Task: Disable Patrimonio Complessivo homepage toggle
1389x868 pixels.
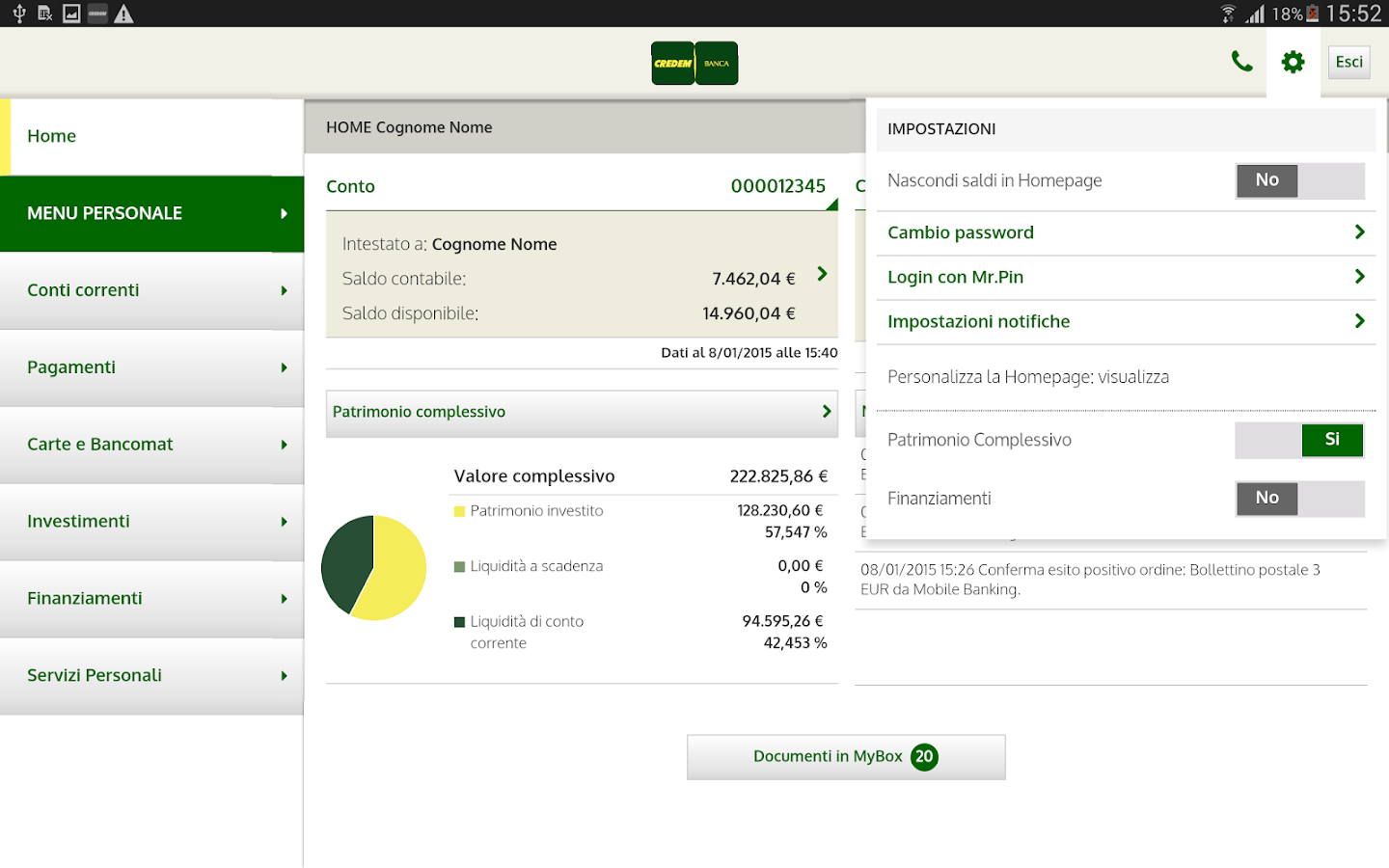Action: pos(1299,440)
